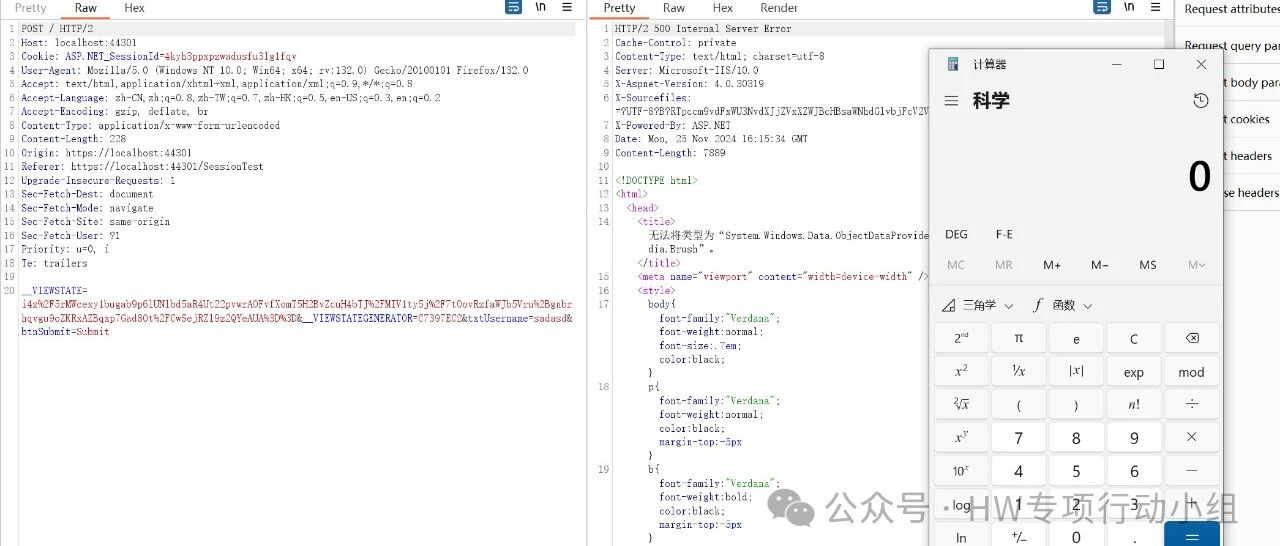
Task: Click the absolute value |x| key
Action: point(1076,371)
